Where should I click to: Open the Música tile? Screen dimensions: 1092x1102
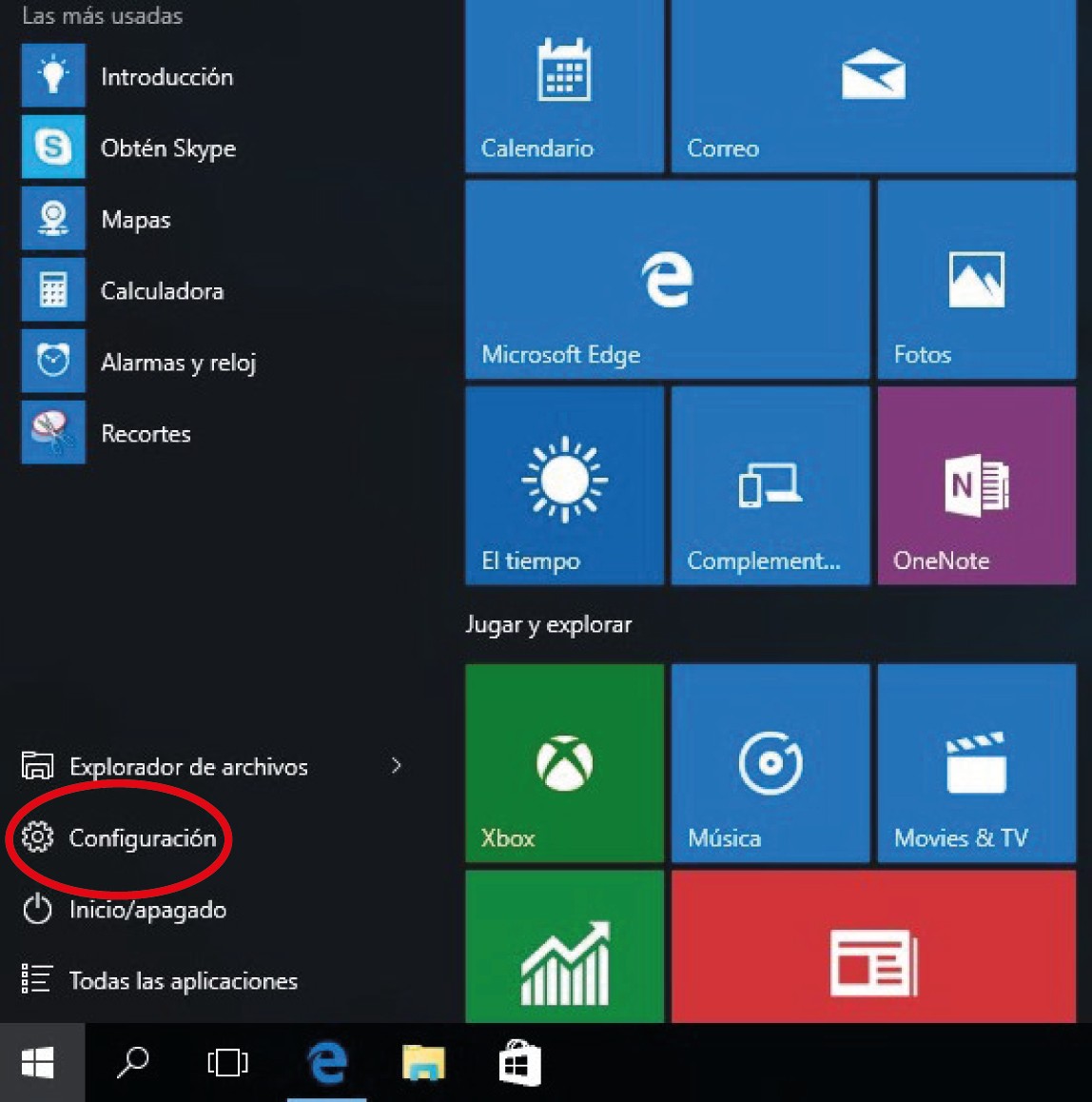pos(770,763)
